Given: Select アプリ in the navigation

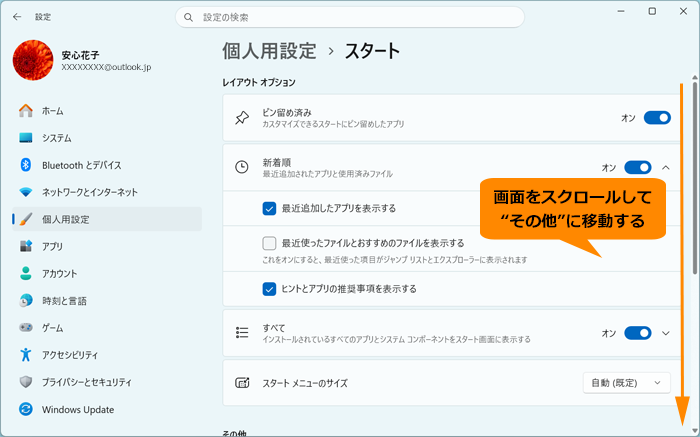Looking at the screenshot, I should tap(107, 246).
